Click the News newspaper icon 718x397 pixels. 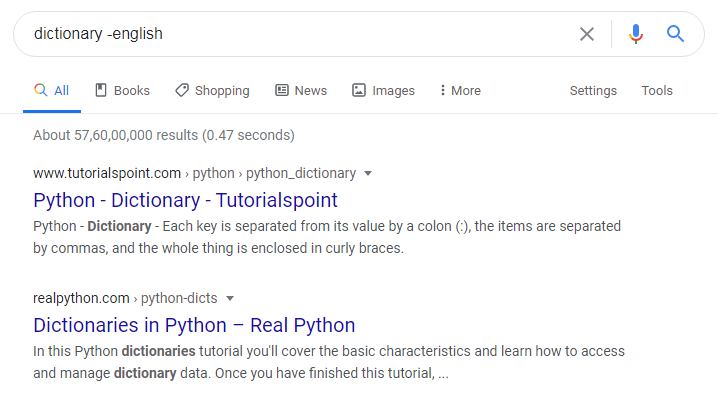pyautogui.click(x=282, y=90)
